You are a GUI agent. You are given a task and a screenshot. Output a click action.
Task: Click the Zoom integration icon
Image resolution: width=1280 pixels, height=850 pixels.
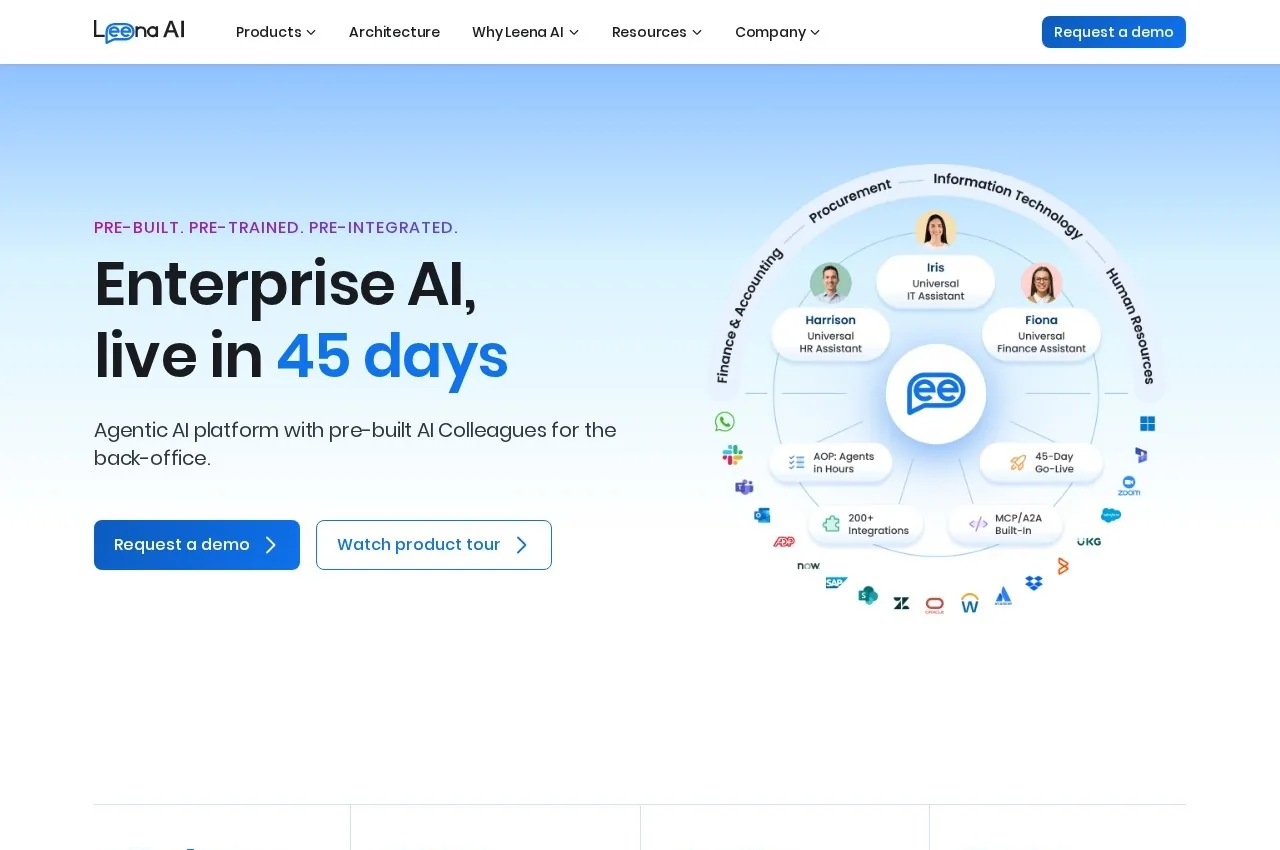1129,486
